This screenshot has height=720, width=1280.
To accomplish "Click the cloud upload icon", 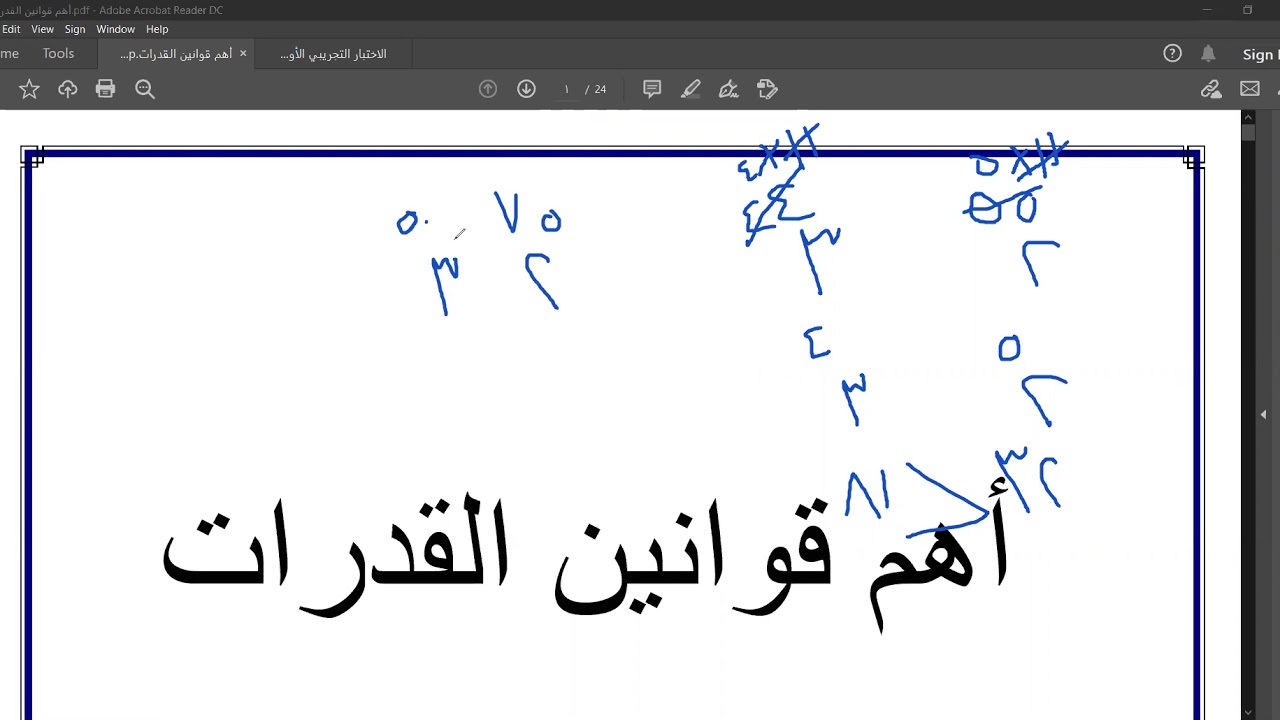I will (x=67, y=89).
